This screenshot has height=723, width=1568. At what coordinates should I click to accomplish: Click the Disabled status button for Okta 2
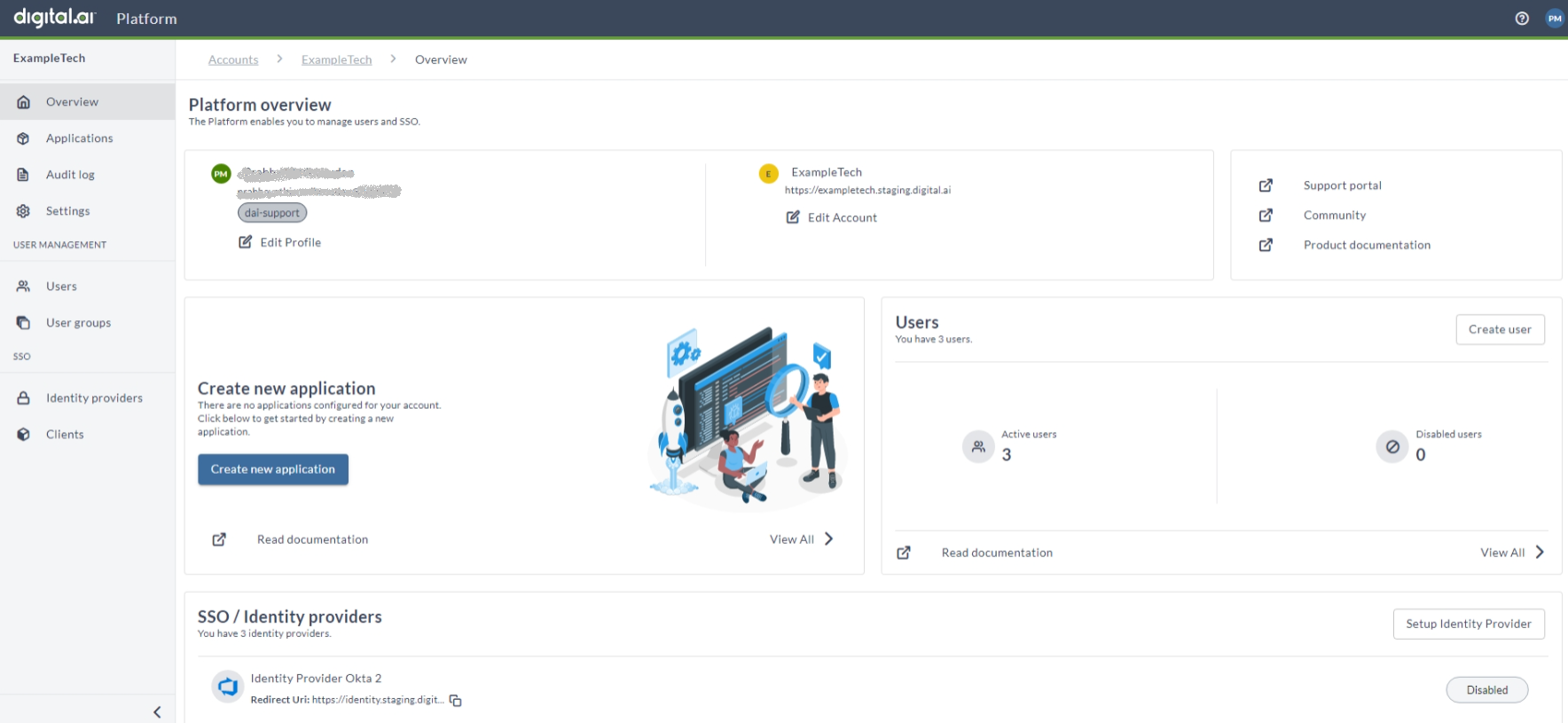pyautogui.click(x=1487, y=690)
